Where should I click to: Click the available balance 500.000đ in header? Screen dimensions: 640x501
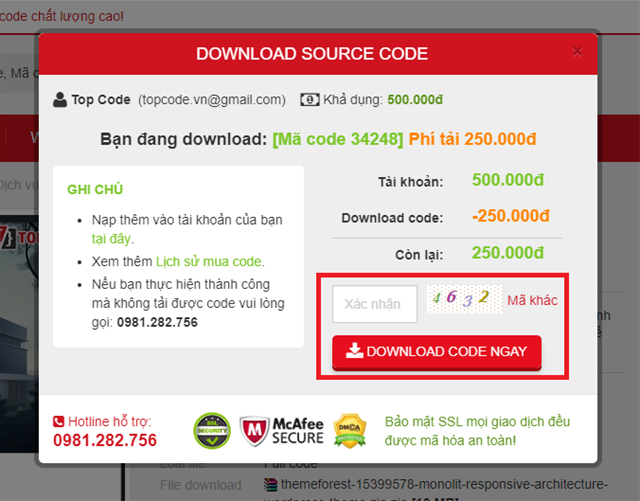pyautogui.click(x=415, y=100)
